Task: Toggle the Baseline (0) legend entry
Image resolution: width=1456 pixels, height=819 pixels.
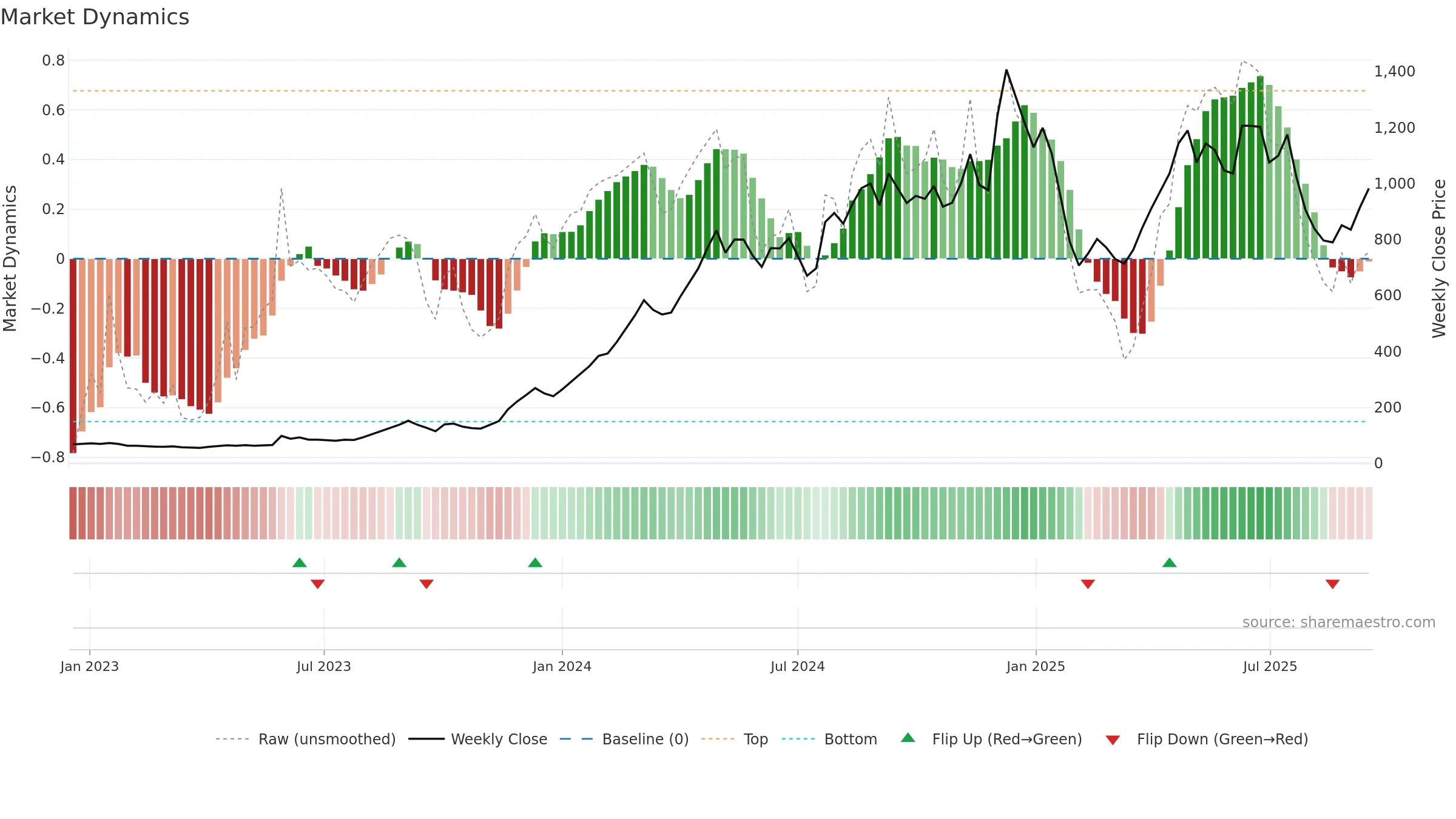Action: (x=624, y=739)
